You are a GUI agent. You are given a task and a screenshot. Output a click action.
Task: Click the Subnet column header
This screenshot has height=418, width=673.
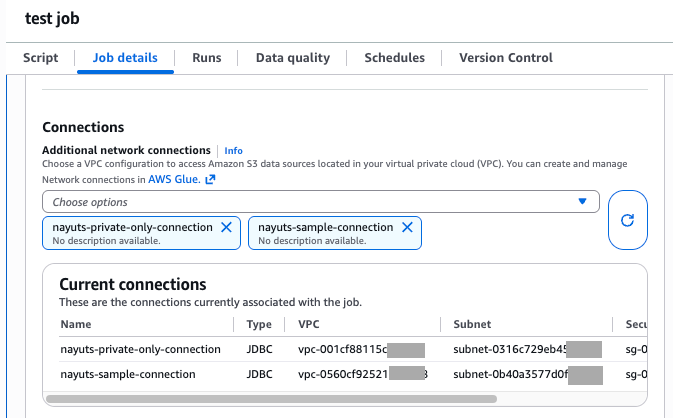click(470, 324)
